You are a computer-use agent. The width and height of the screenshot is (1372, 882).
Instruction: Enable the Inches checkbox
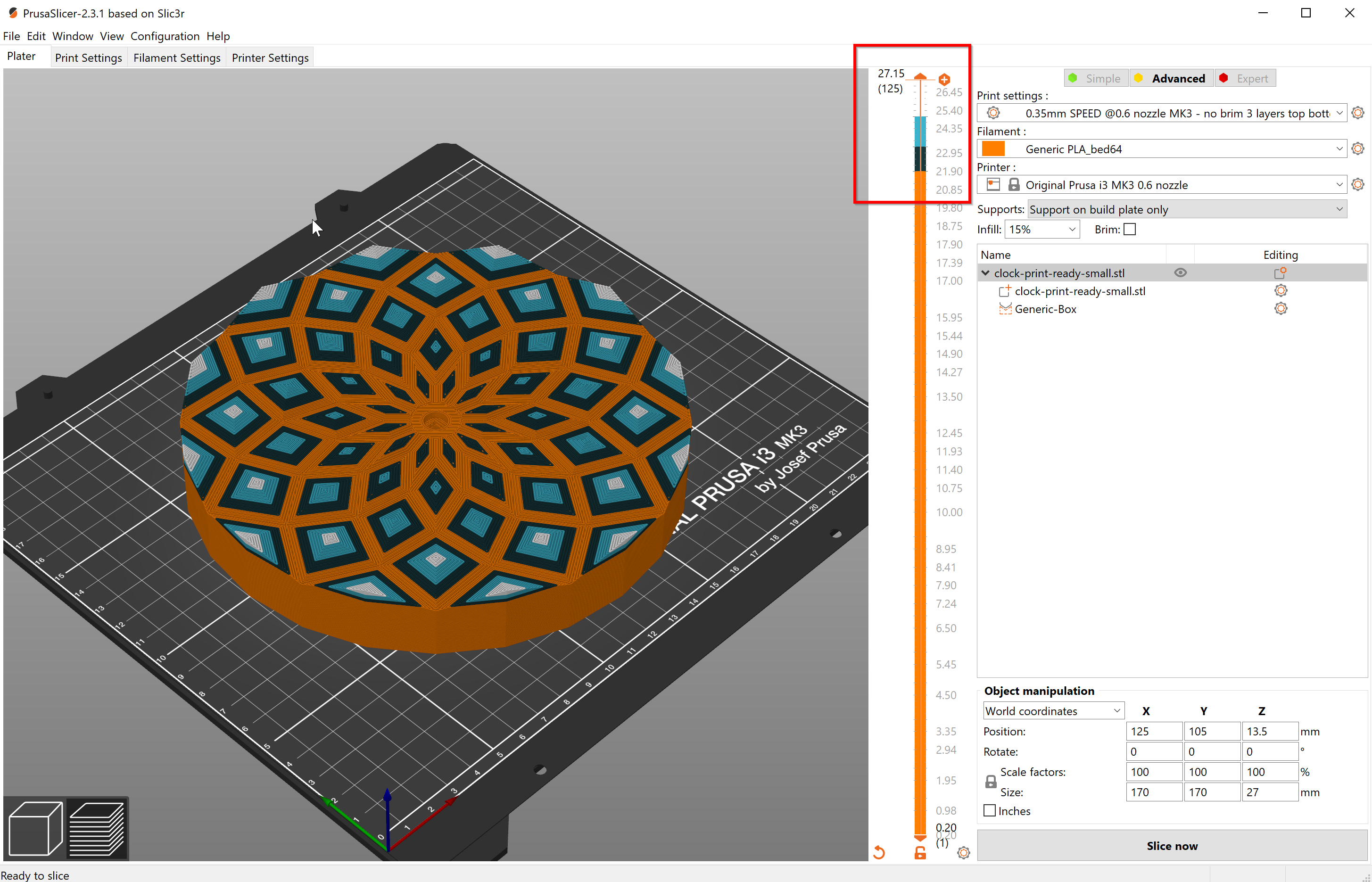coord(989,810)
